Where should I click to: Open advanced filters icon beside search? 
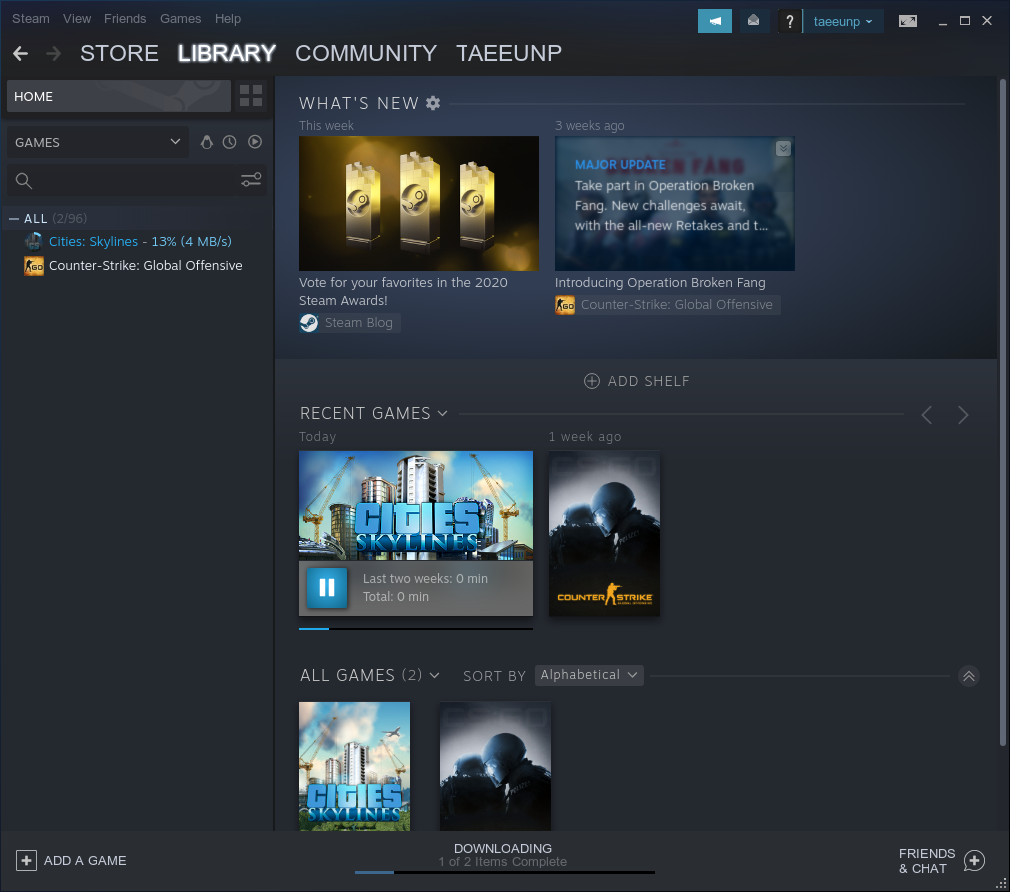coord(251,180)
